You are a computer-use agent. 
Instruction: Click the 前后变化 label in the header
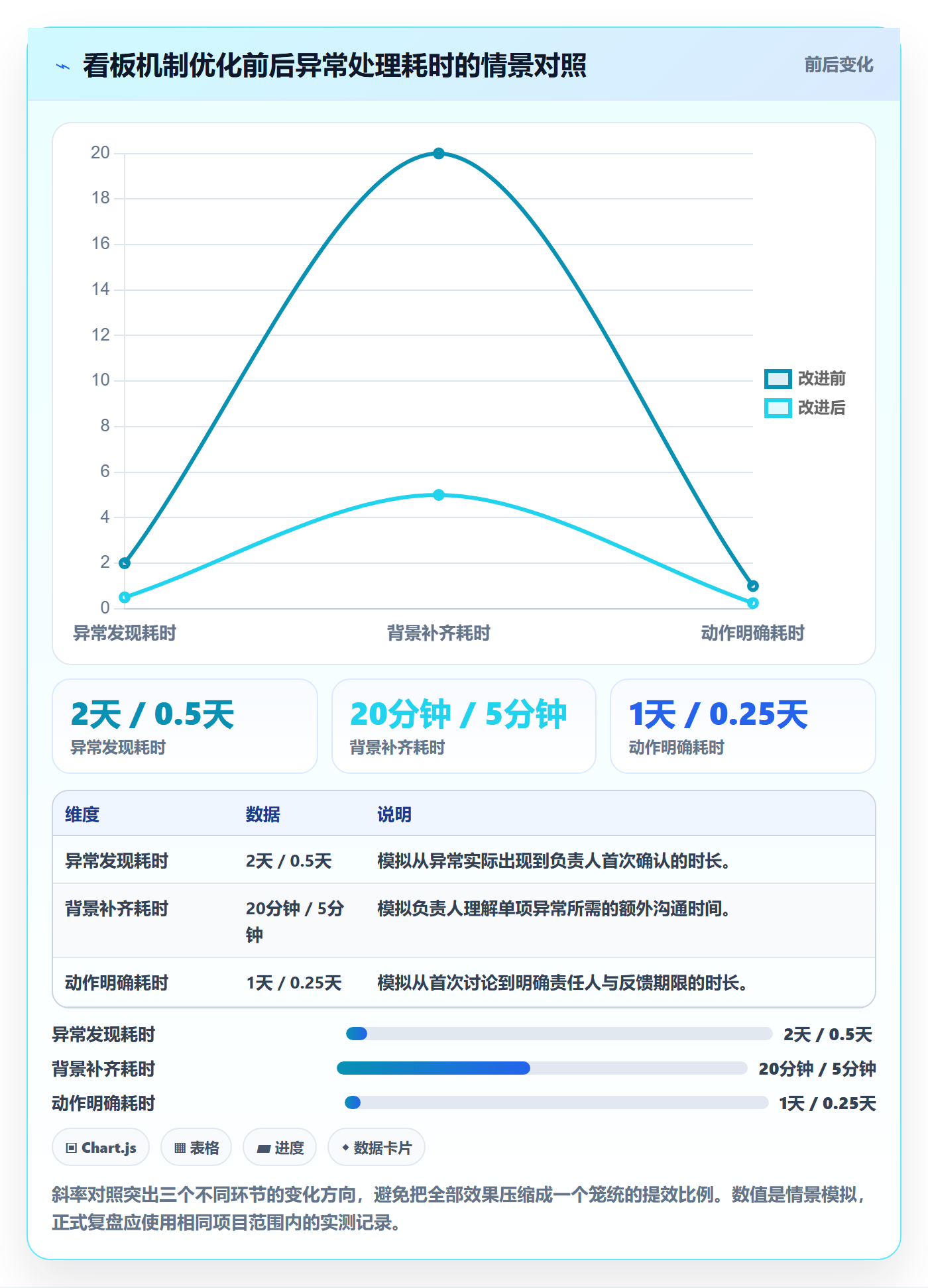(x=839, y=65)
